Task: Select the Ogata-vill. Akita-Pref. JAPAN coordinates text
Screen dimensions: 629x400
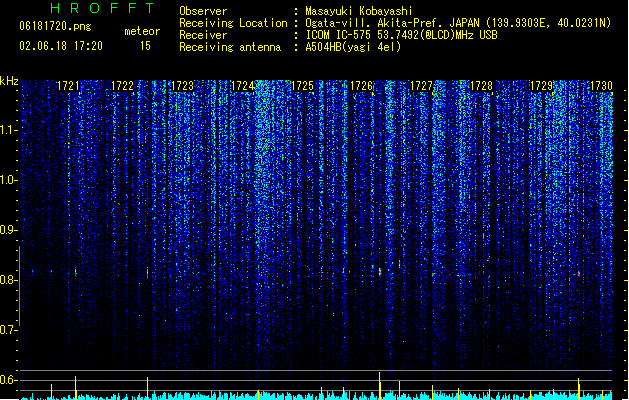Action: click(458, 23)
